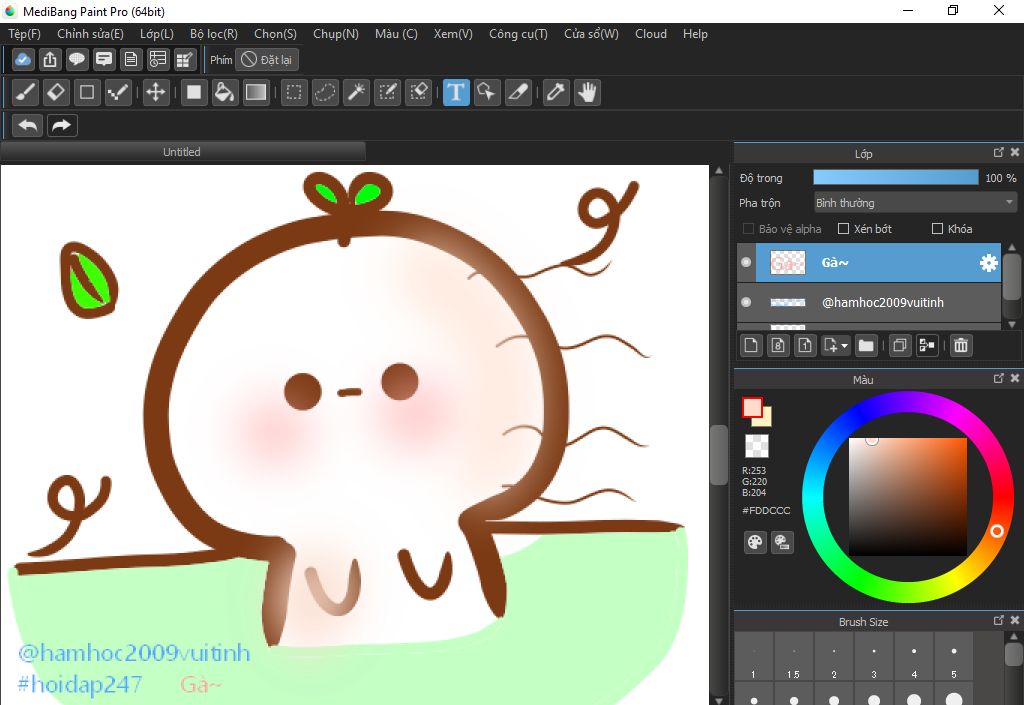Undock the Lớp panel
1024x705 pixels.
pos(998,152)
